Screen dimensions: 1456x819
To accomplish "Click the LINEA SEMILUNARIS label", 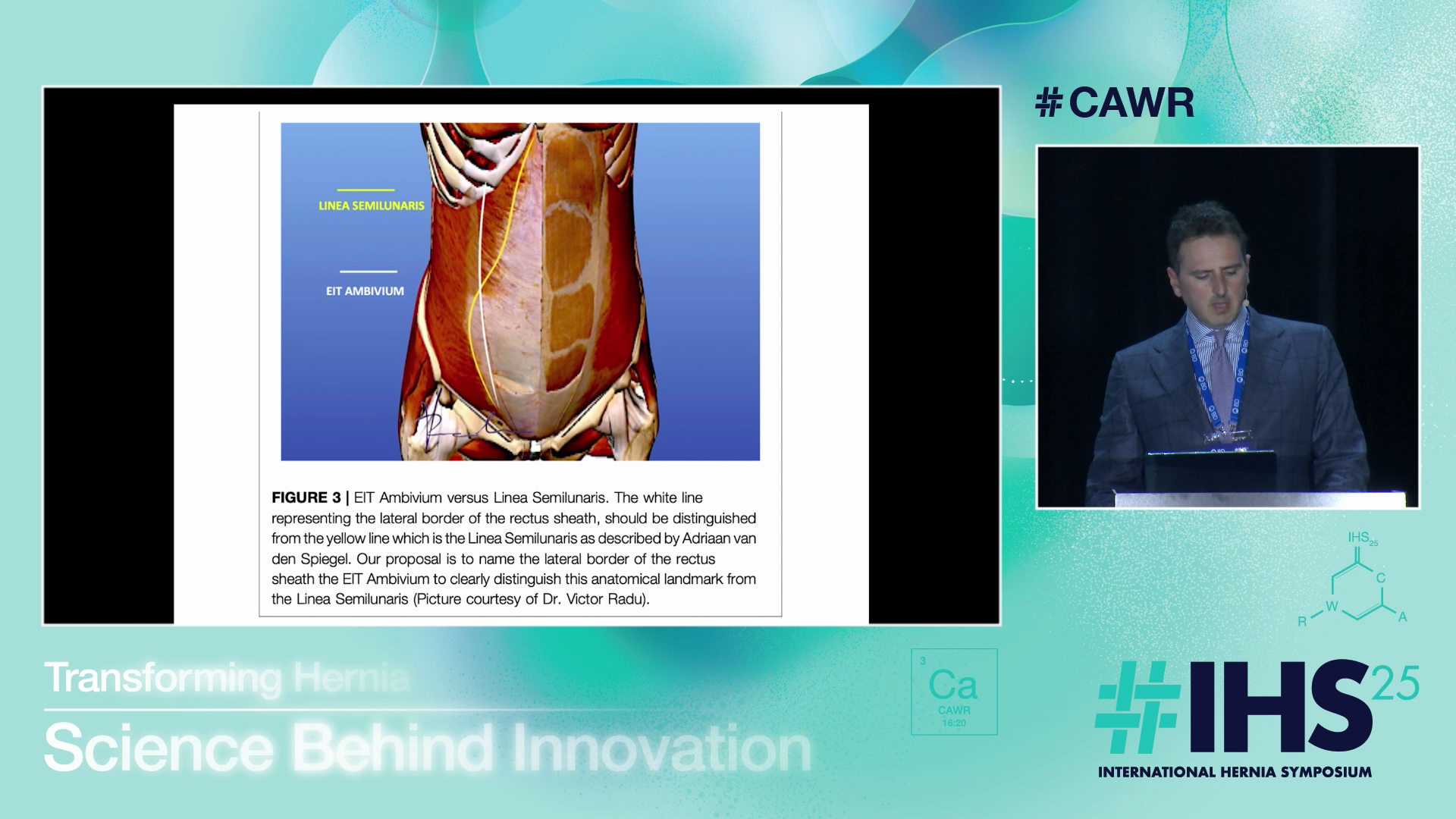I will 371,206.
